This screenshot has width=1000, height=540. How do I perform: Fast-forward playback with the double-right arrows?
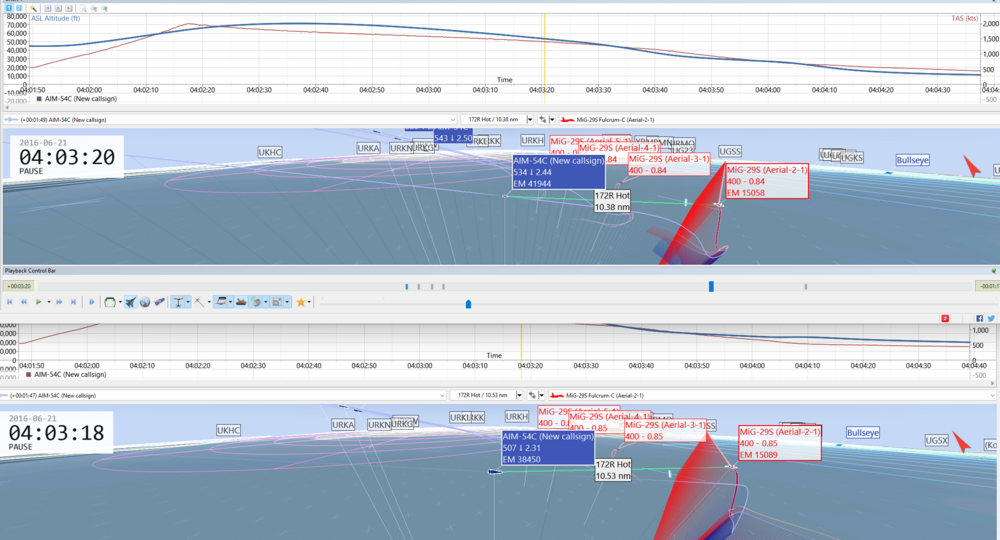click(x=59, y=302)
